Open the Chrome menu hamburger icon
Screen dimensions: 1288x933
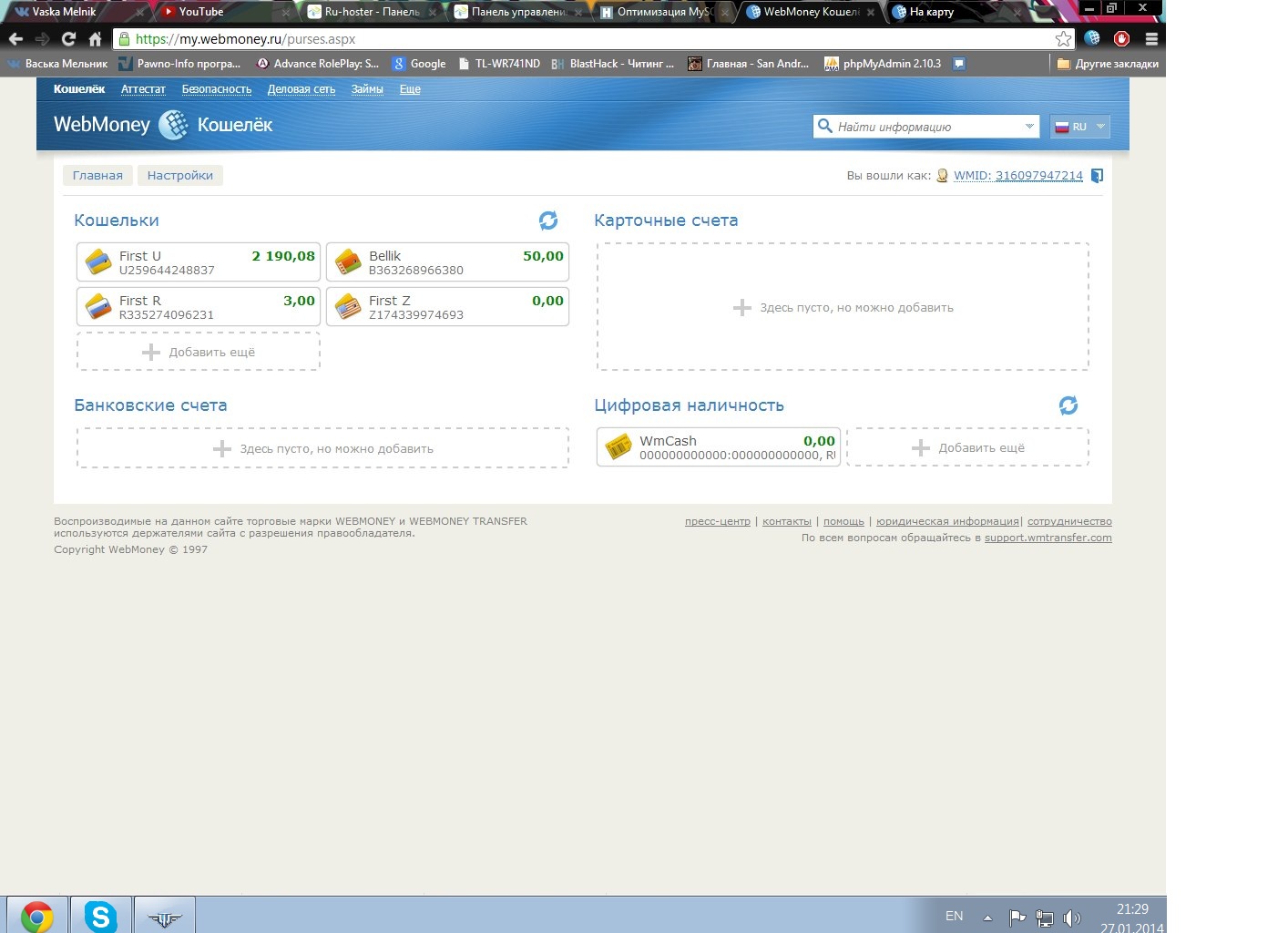point(1151,39)
